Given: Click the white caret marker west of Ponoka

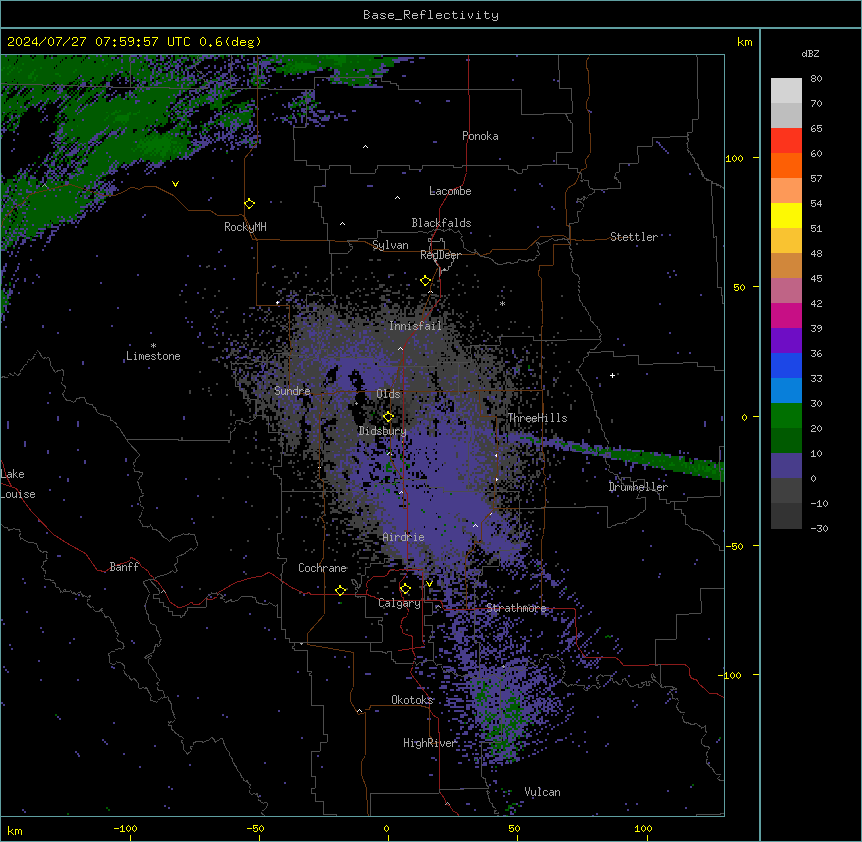Looking at the screenshot, I should click(x=366, y=147).
